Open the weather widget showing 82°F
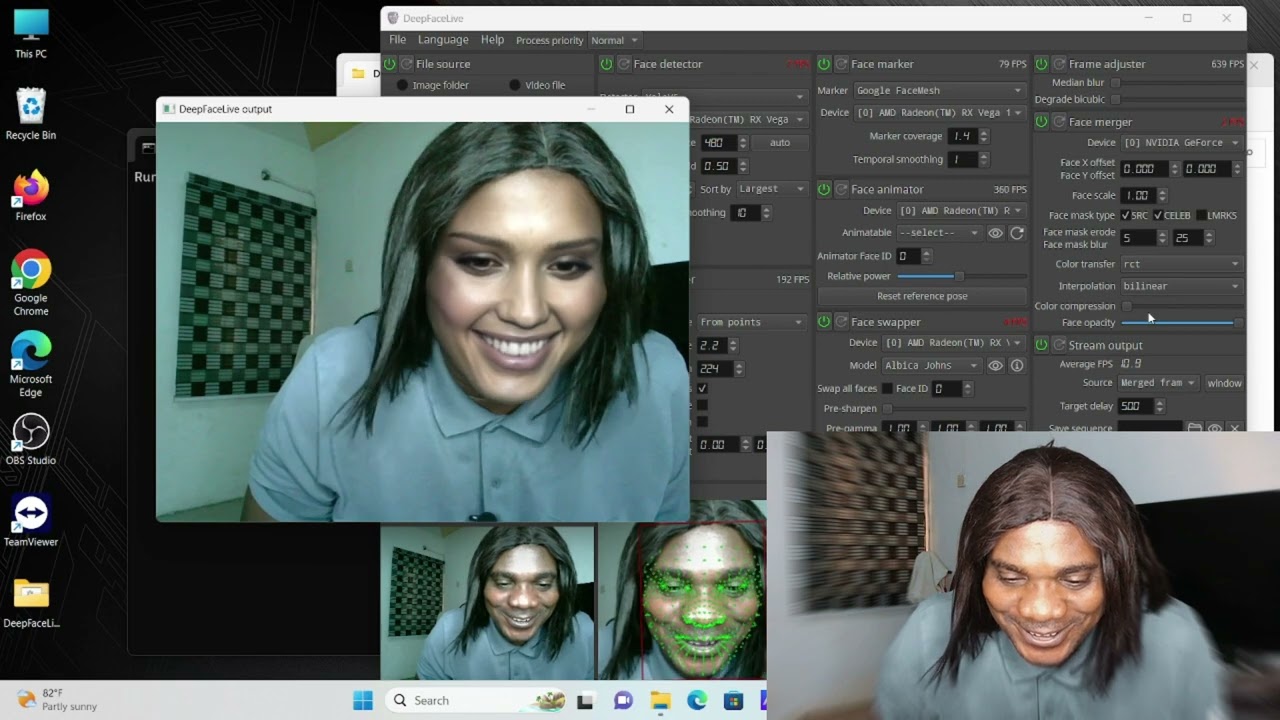 tap(58, 700)
